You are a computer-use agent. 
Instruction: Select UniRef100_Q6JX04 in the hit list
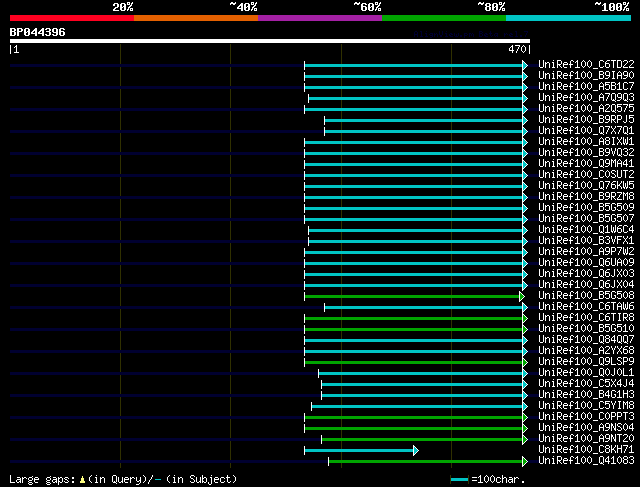click(586, 285)
